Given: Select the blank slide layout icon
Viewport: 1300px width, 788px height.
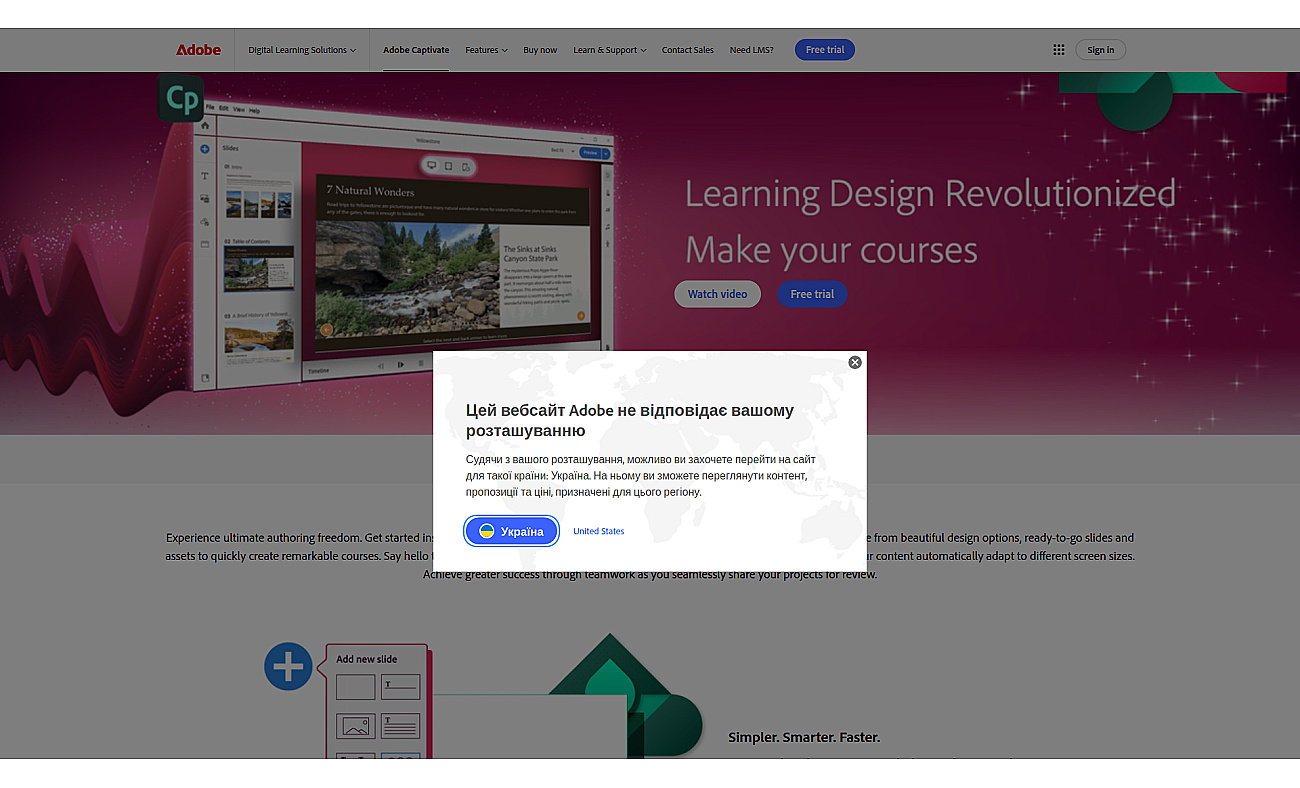Looking at the screenshot, I should (x=355, y=687).
